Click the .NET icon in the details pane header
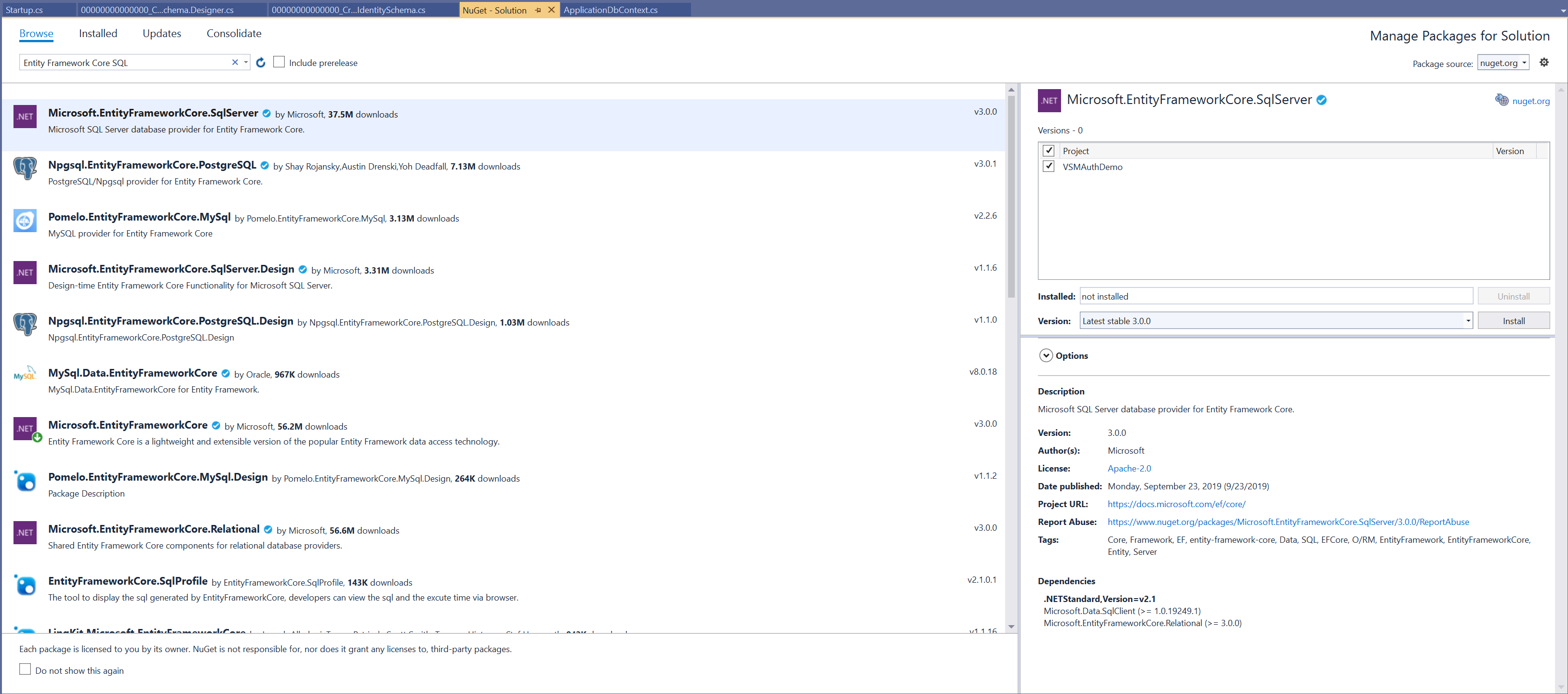This screenshot has width=1568, height=694. tap(1049, 100)
